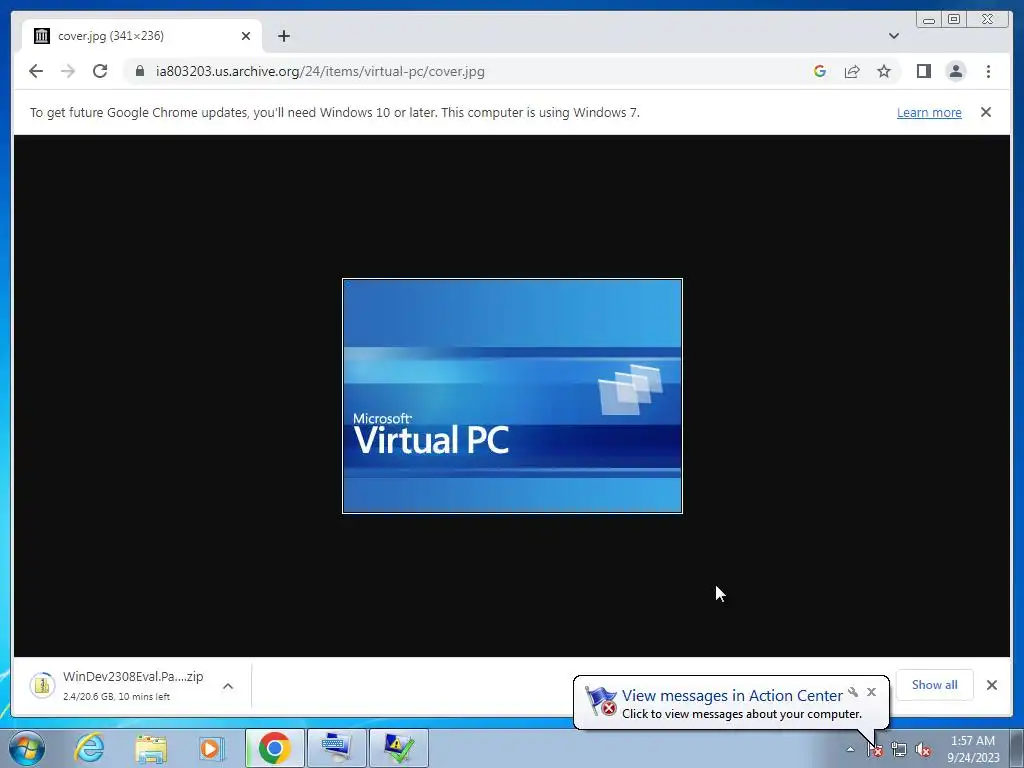The image size is (1024, 768).
Task: View site information lock icon
Action: pos(140,71)
